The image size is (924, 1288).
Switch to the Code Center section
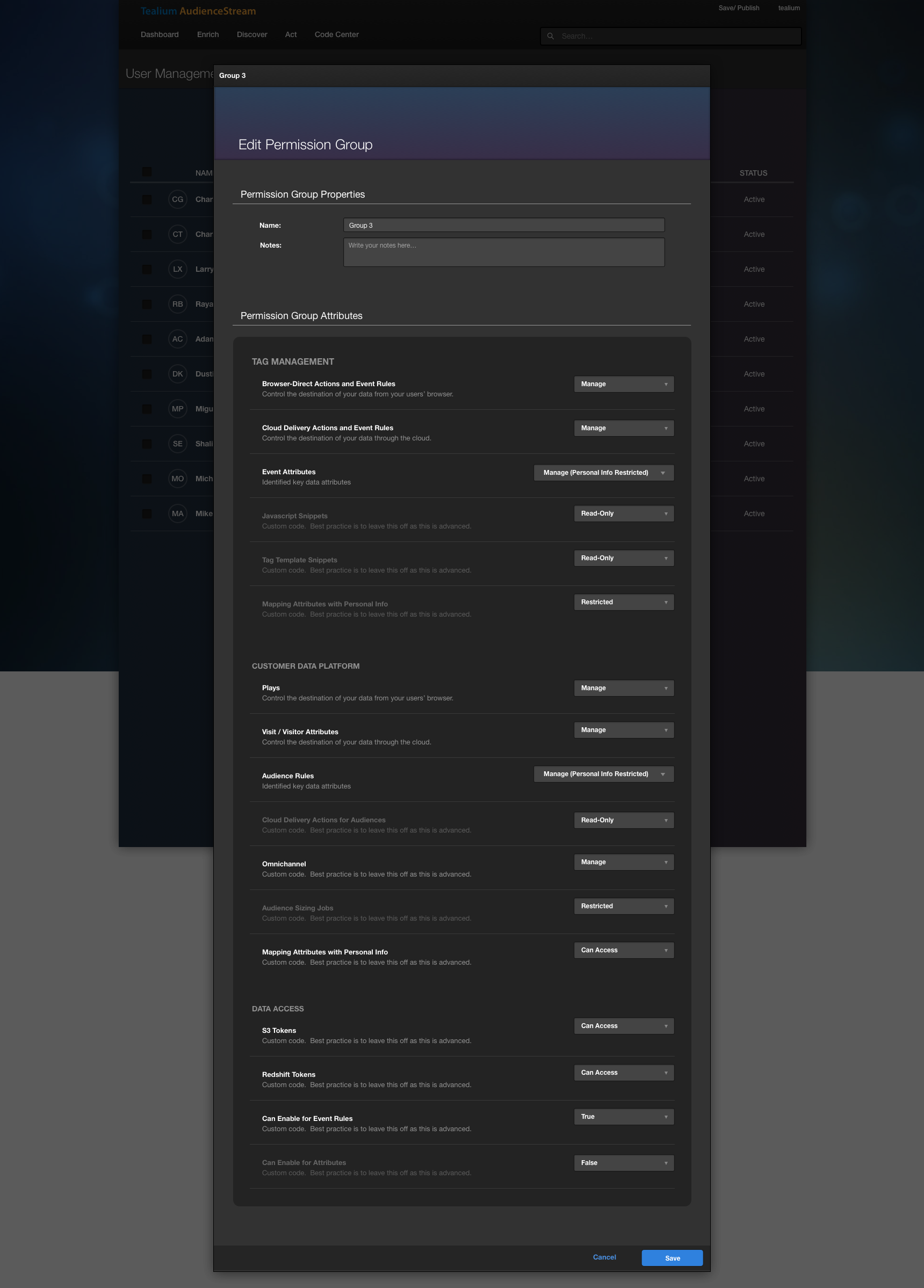point(336,34)
